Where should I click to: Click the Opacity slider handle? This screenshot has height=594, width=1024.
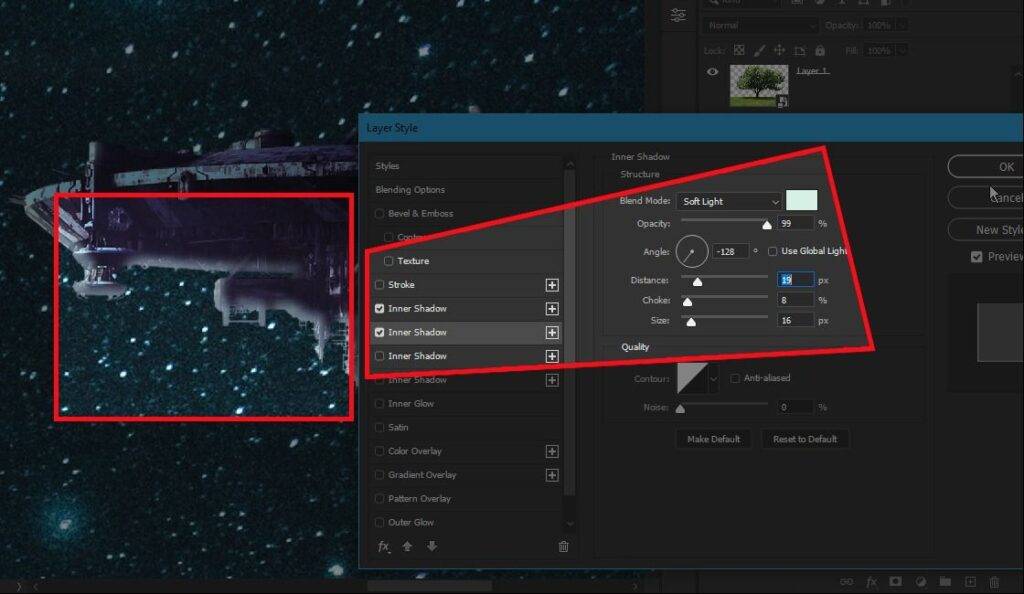pyautogui.click(x=767, y=225)
